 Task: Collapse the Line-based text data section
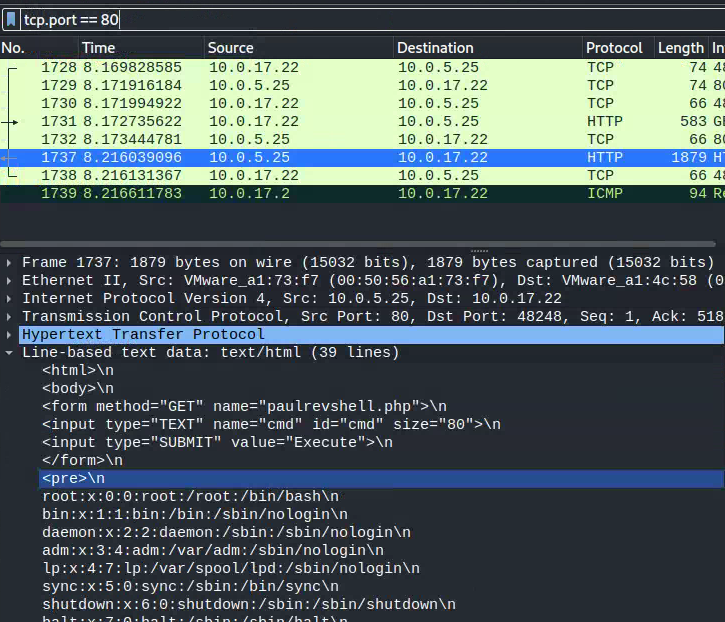click(10, 353)
